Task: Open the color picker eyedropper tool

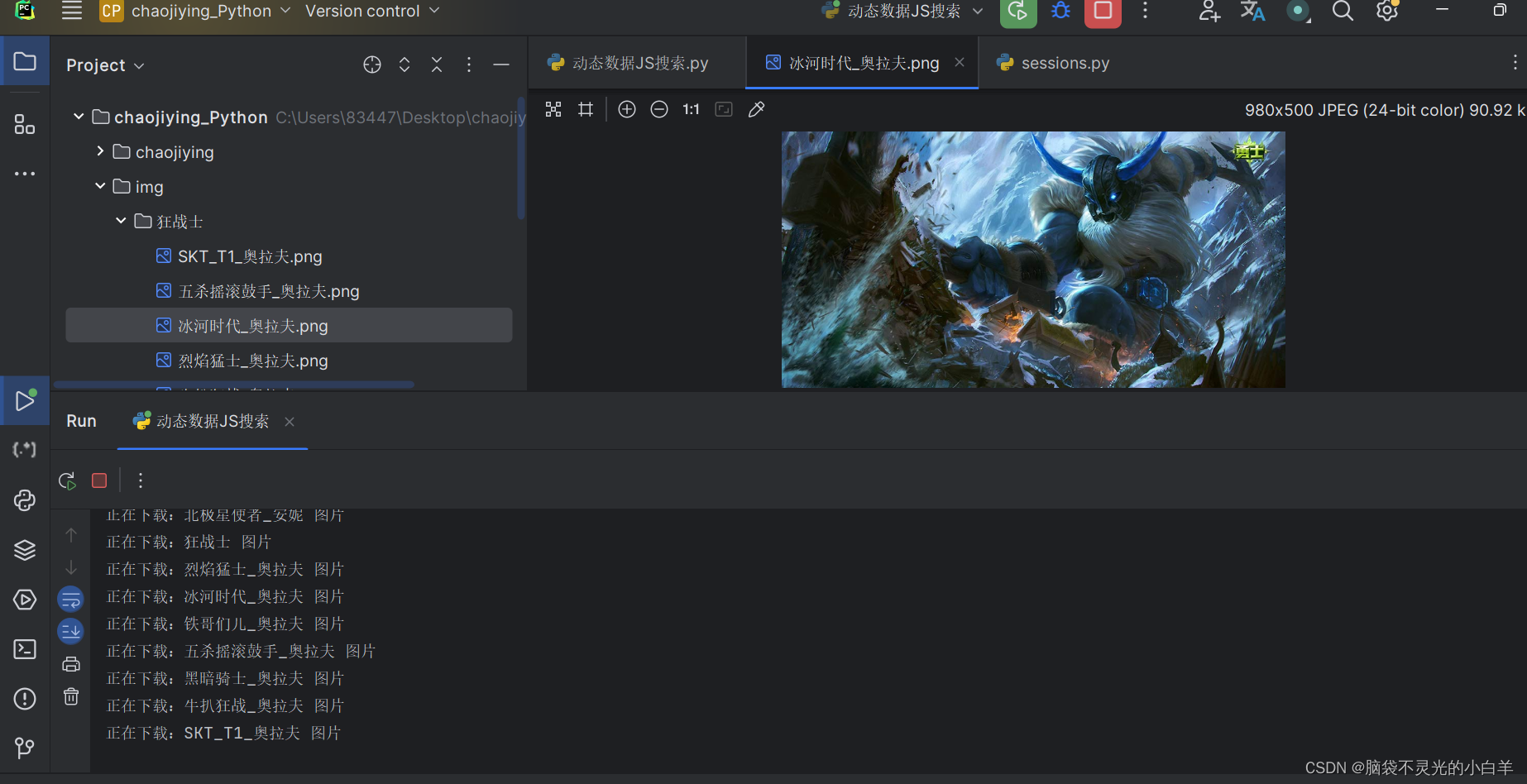Action: 756,109
